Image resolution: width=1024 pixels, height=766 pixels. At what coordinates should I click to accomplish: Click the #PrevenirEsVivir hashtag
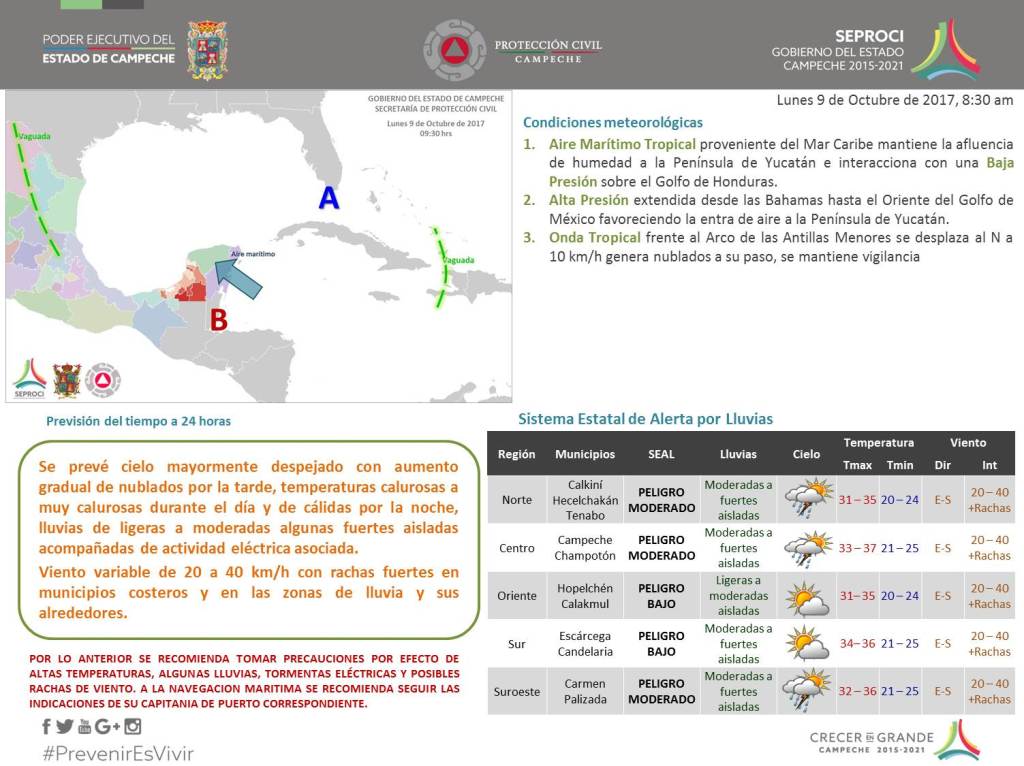coord(118,753)
